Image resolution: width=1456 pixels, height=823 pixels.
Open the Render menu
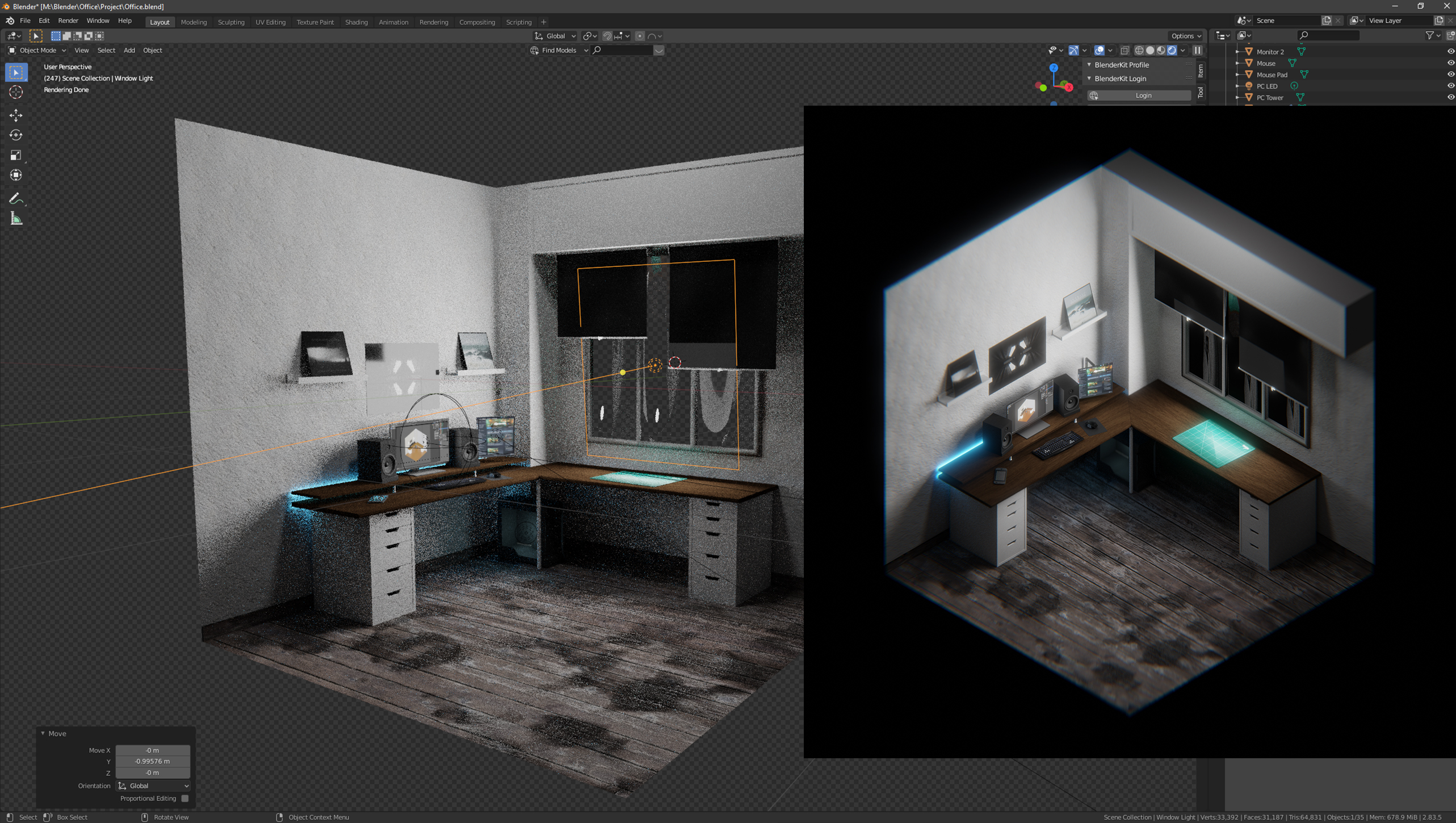click(x=68, y=20)
